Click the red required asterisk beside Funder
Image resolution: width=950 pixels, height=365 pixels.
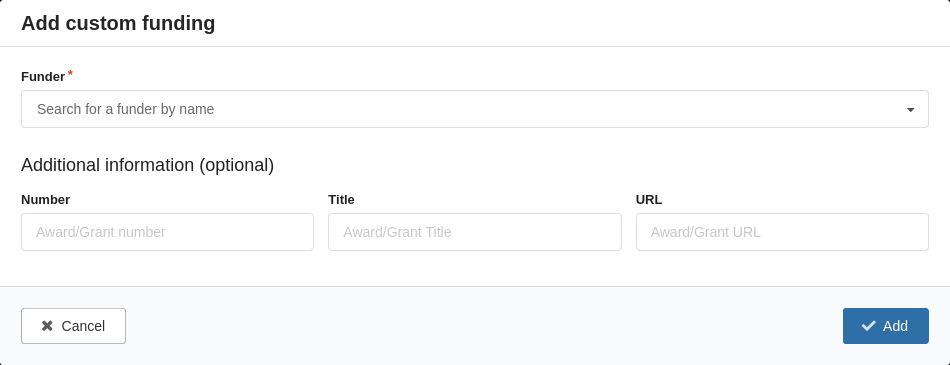(x=70, y=73)
